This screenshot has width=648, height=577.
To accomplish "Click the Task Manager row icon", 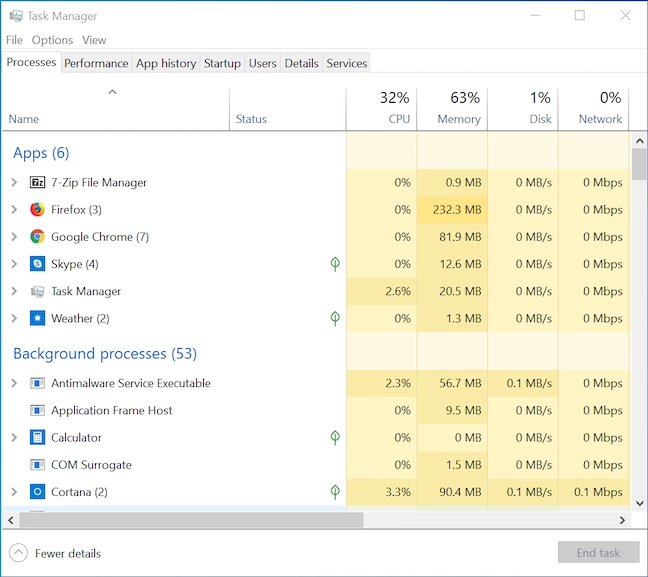I will [37, 291].
